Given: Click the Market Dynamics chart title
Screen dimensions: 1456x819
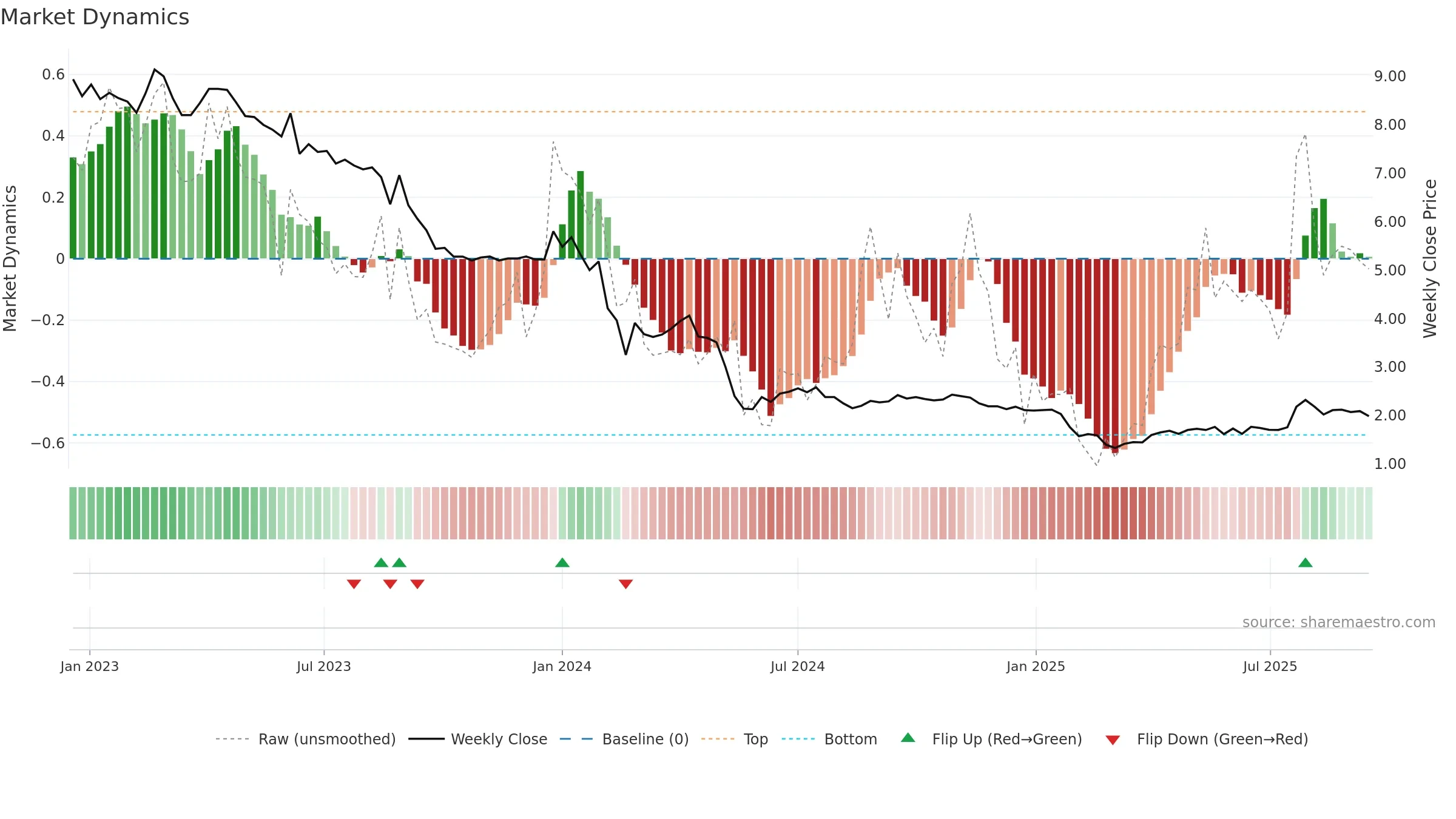Looking at the screenshot, I should coord(95,17).
